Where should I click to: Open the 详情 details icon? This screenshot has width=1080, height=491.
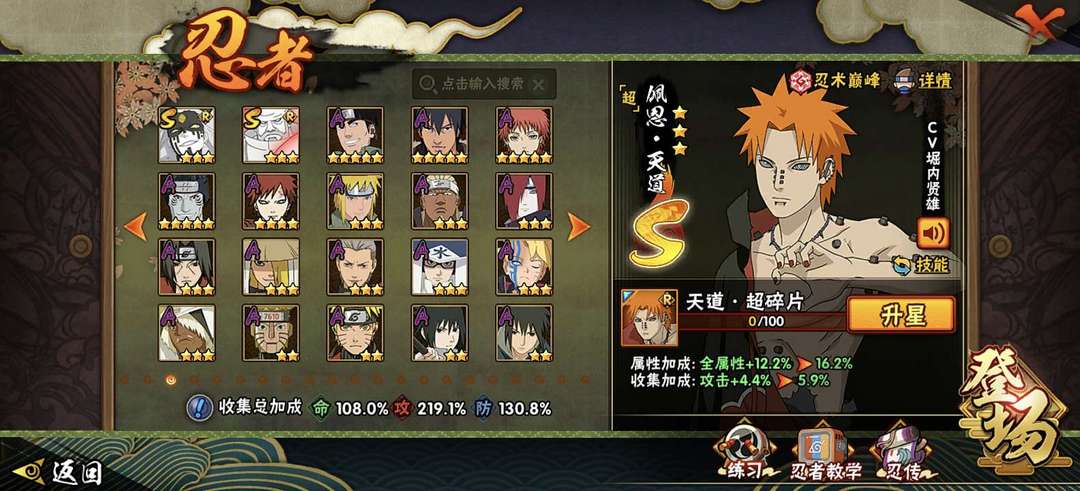[x=907, y=80]
